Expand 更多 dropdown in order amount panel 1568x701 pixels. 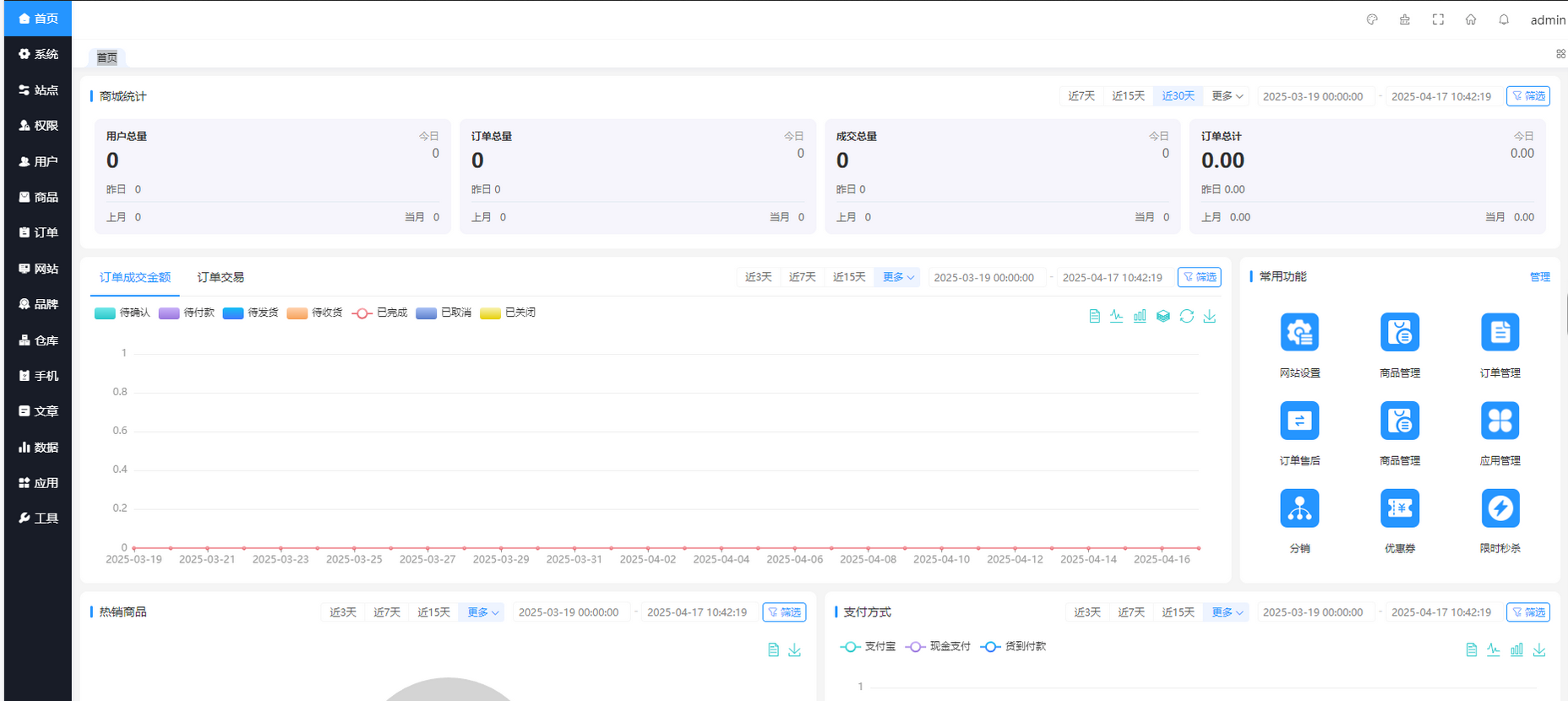coord(898,277)
